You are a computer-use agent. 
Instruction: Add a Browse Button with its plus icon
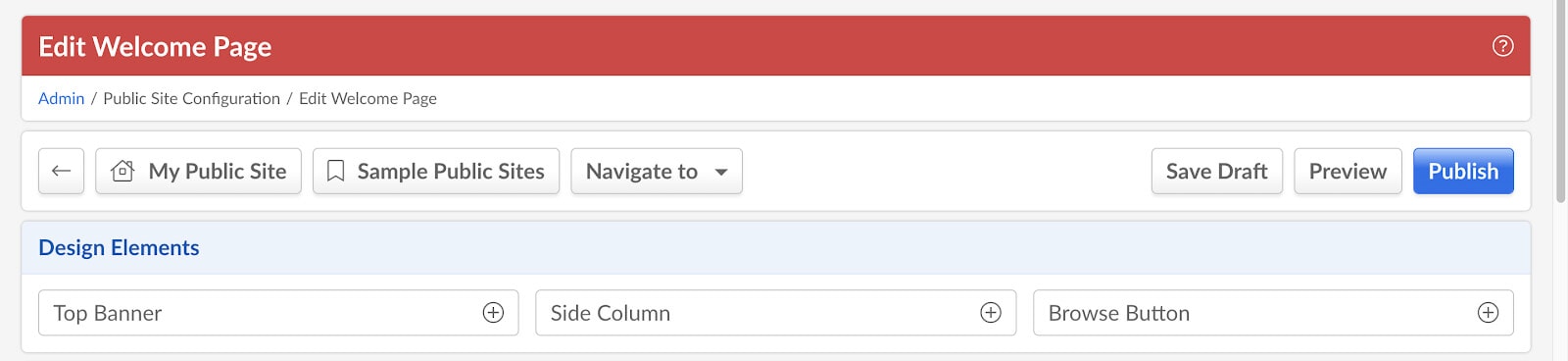[1488, 313]
